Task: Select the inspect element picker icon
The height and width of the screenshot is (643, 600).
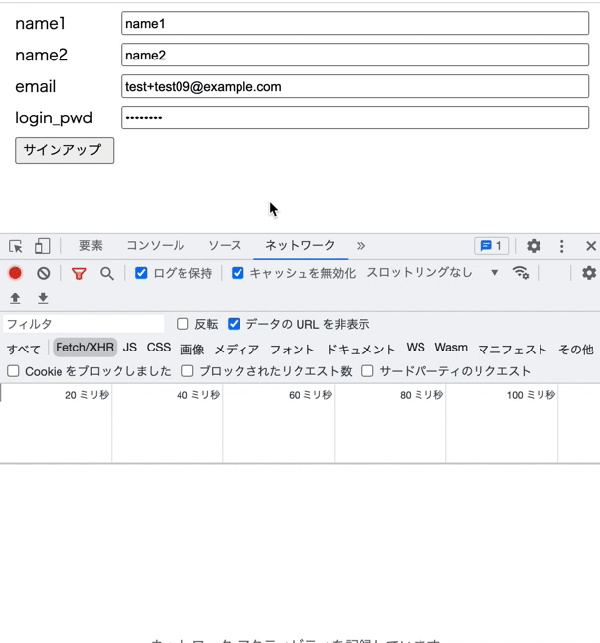Action: [x=16, y=246]
